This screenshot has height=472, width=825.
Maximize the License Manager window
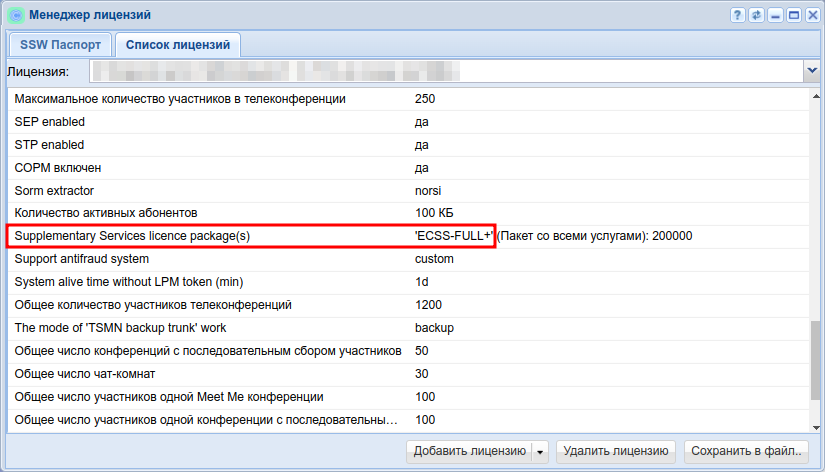pyautogui.click(x=792, y=15)
